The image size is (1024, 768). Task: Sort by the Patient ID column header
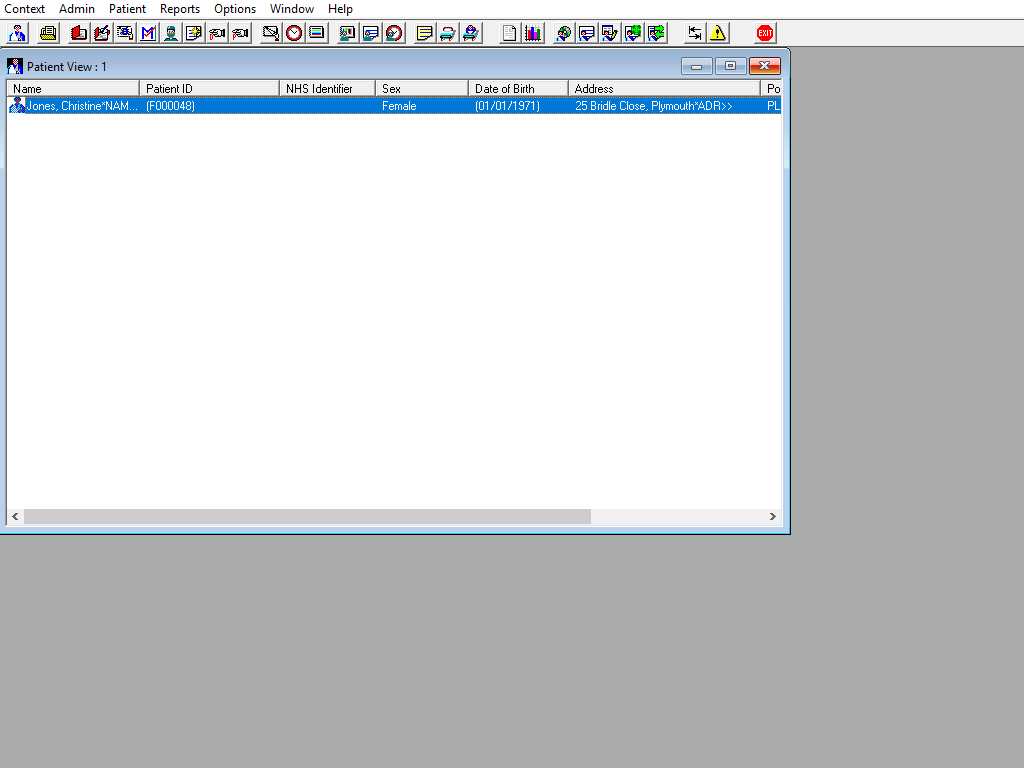[x=210, y=89]
